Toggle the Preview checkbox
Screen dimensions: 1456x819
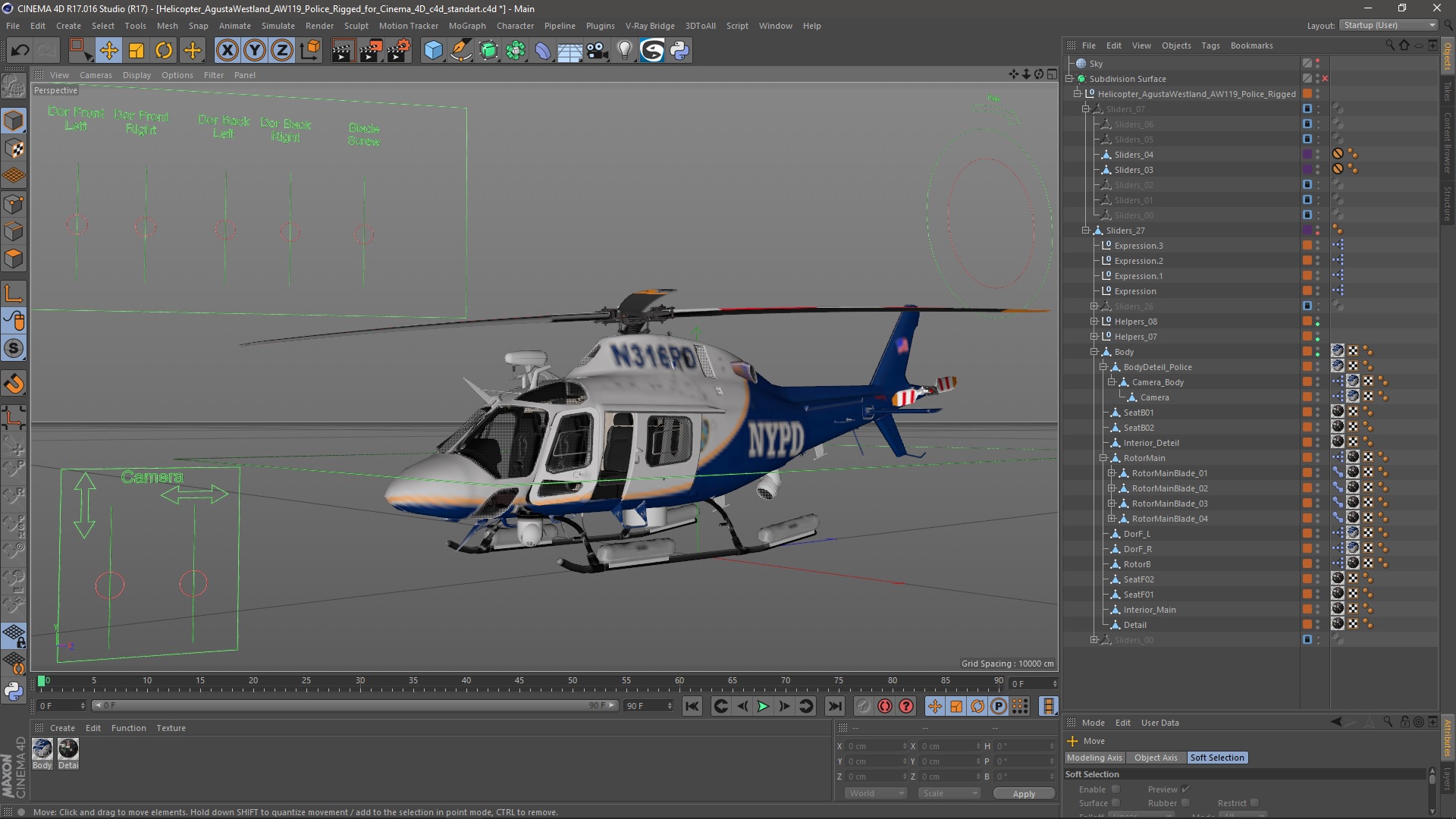point(1185,789)
